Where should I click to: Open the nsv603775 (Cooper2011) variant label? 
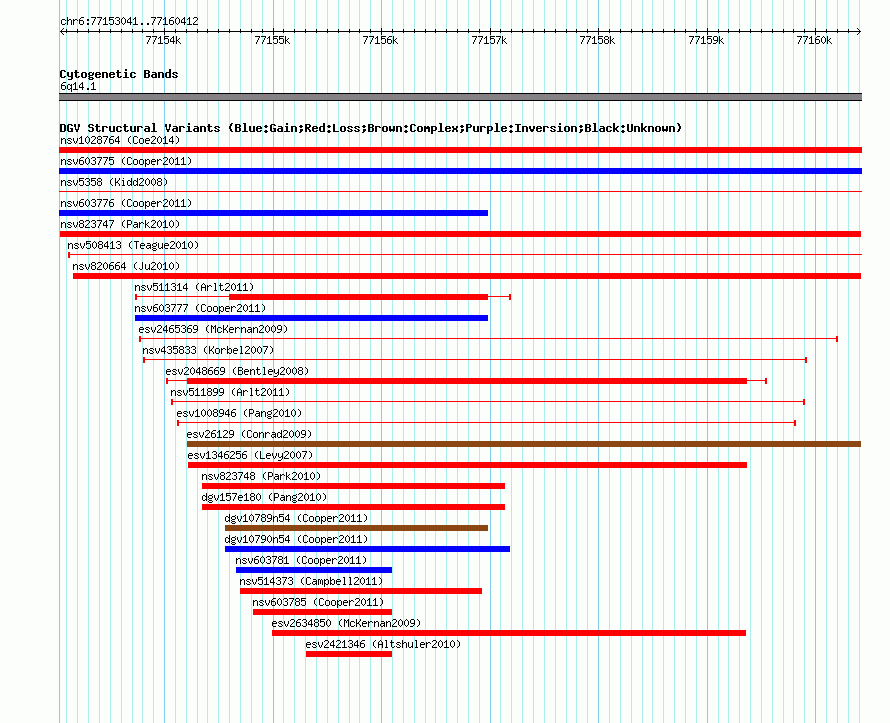(x=126, y=161)
